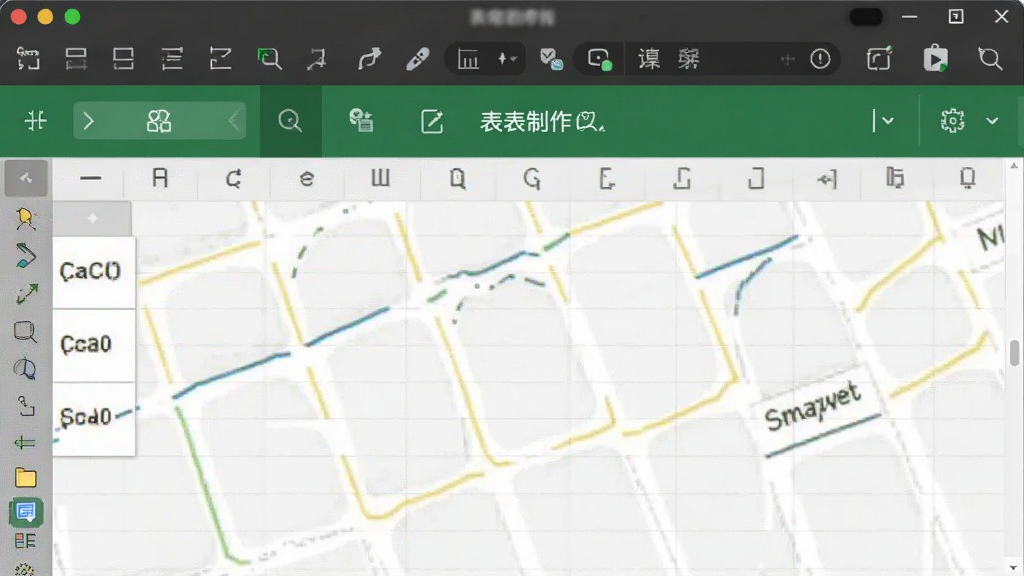Viewport: 1024px width, 576px height.
Task: Click the green magnifier icon in dark toolbar
Action: pyautogui.click(x=269, y=59)
